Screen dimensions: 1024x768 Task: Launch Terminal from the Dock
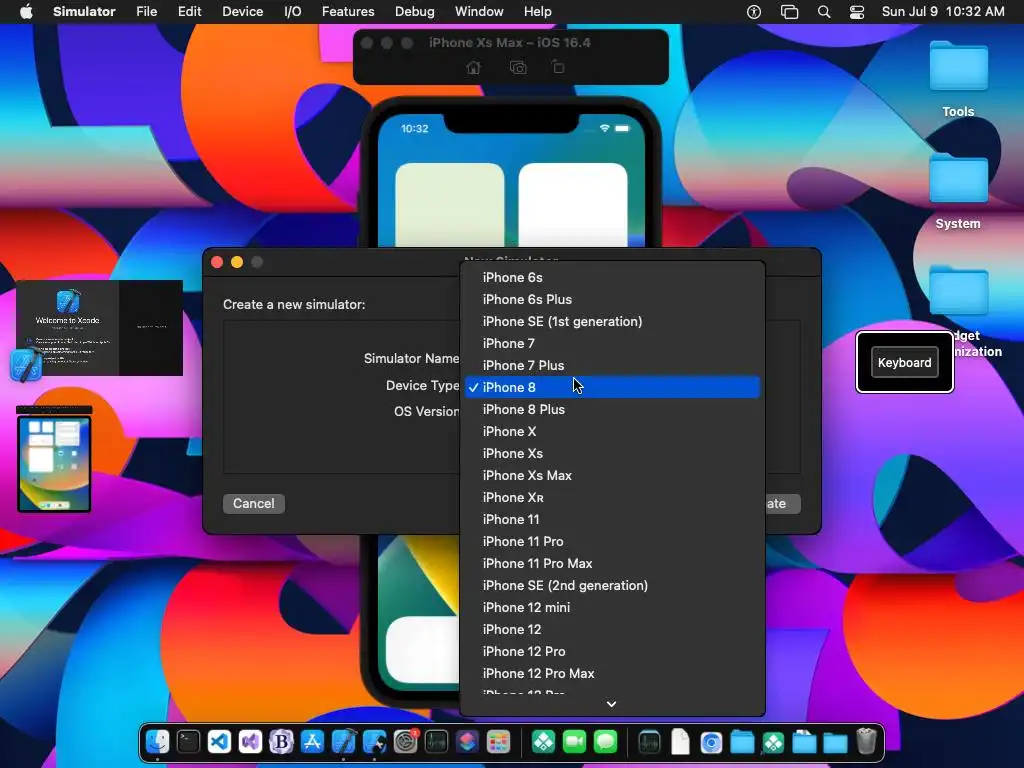coord(188,742)
